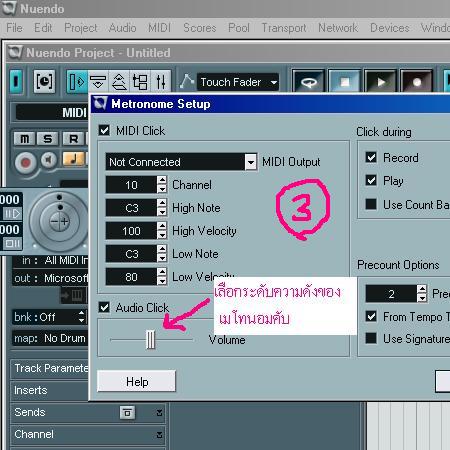
Task: Toggle the Record click checkbox
Action: tap(371, 157)
